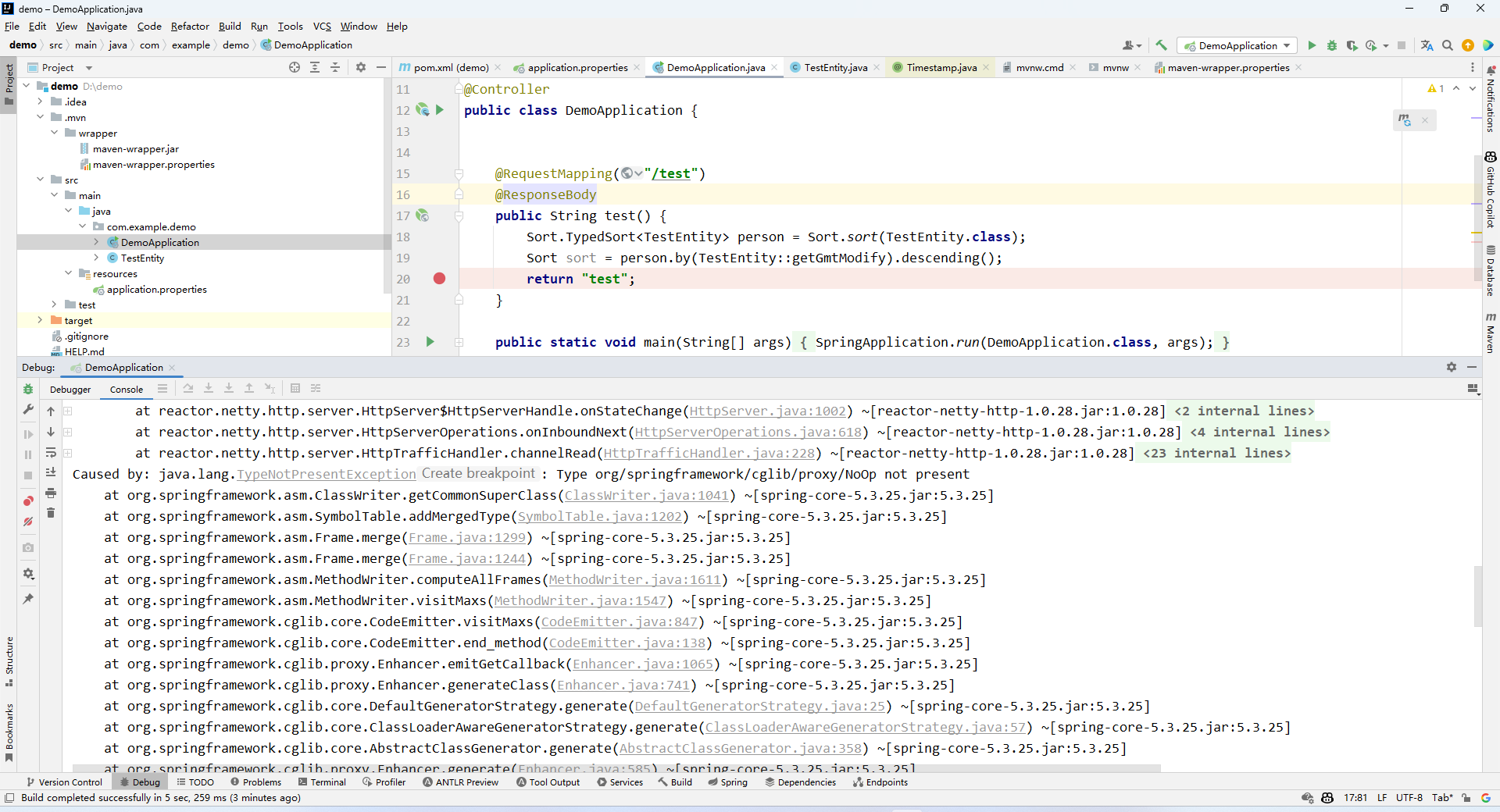Click the Project tree vertical scrollbar
This screenshot has width=1500, height=812.
387,185
